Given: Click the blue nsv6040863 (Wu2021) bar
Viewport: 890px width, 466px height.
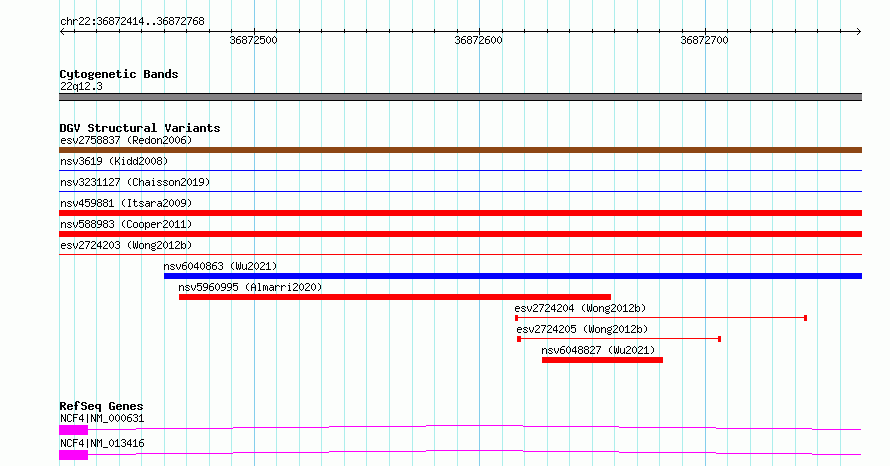Looking at the screenshot, I should [x=513, y=276].
